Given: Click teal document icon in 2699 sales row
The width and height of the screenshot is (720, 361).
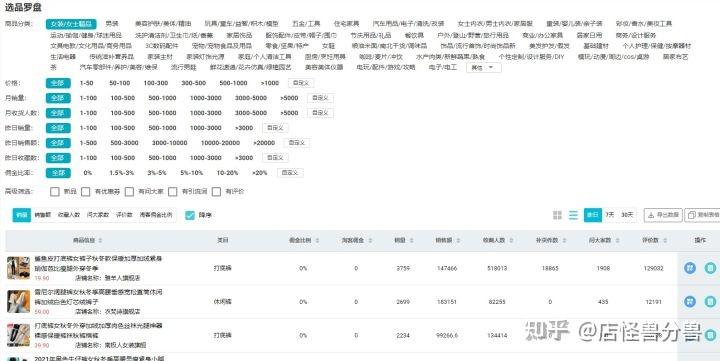Looking at the screenshot, I should pos(710,302).
